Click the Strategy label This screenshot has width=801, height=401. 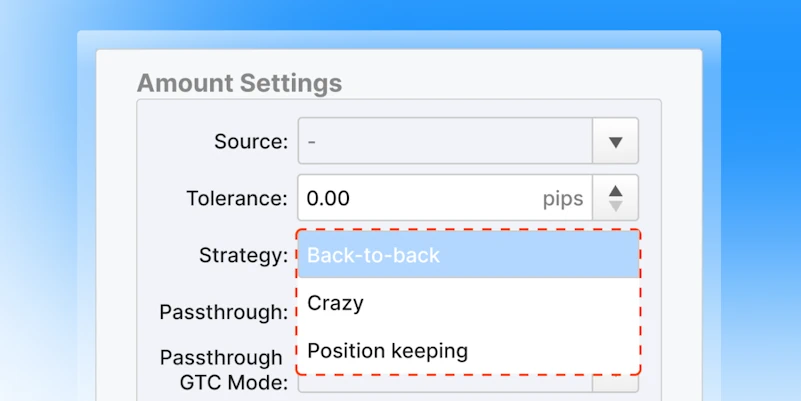pyautogui.click(x=244, y=255)
